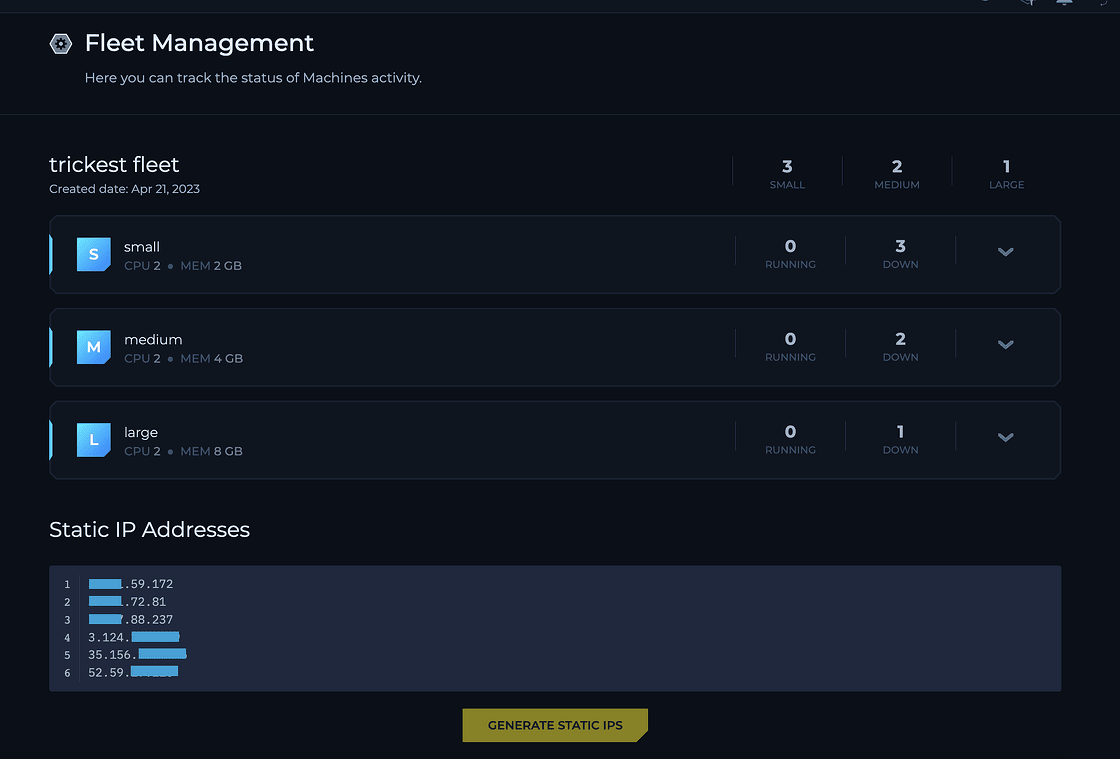
Task: Expand the large machine row chevron
Action: pyautogui.click(x=1005, y=438)
